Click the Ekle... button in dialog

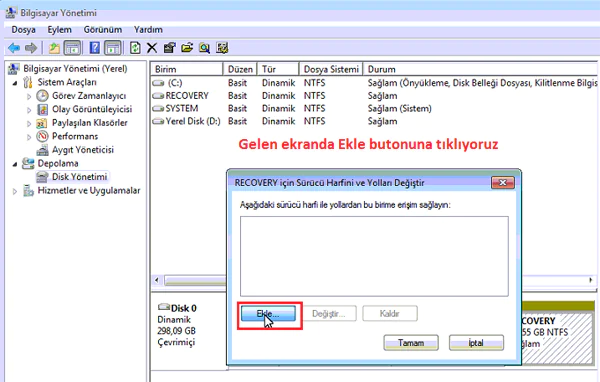(x=268, y=313)
